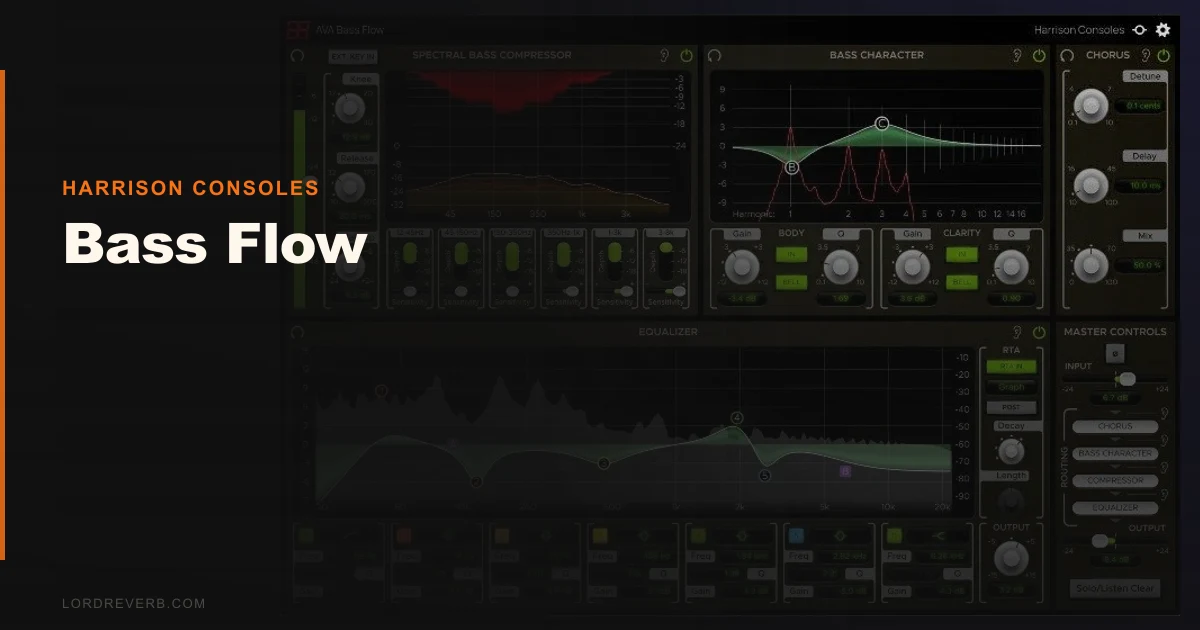Click the ear icon beside EQUALIZER routing block
This screenshot has width=1200, height=630.
[1165, 495]
